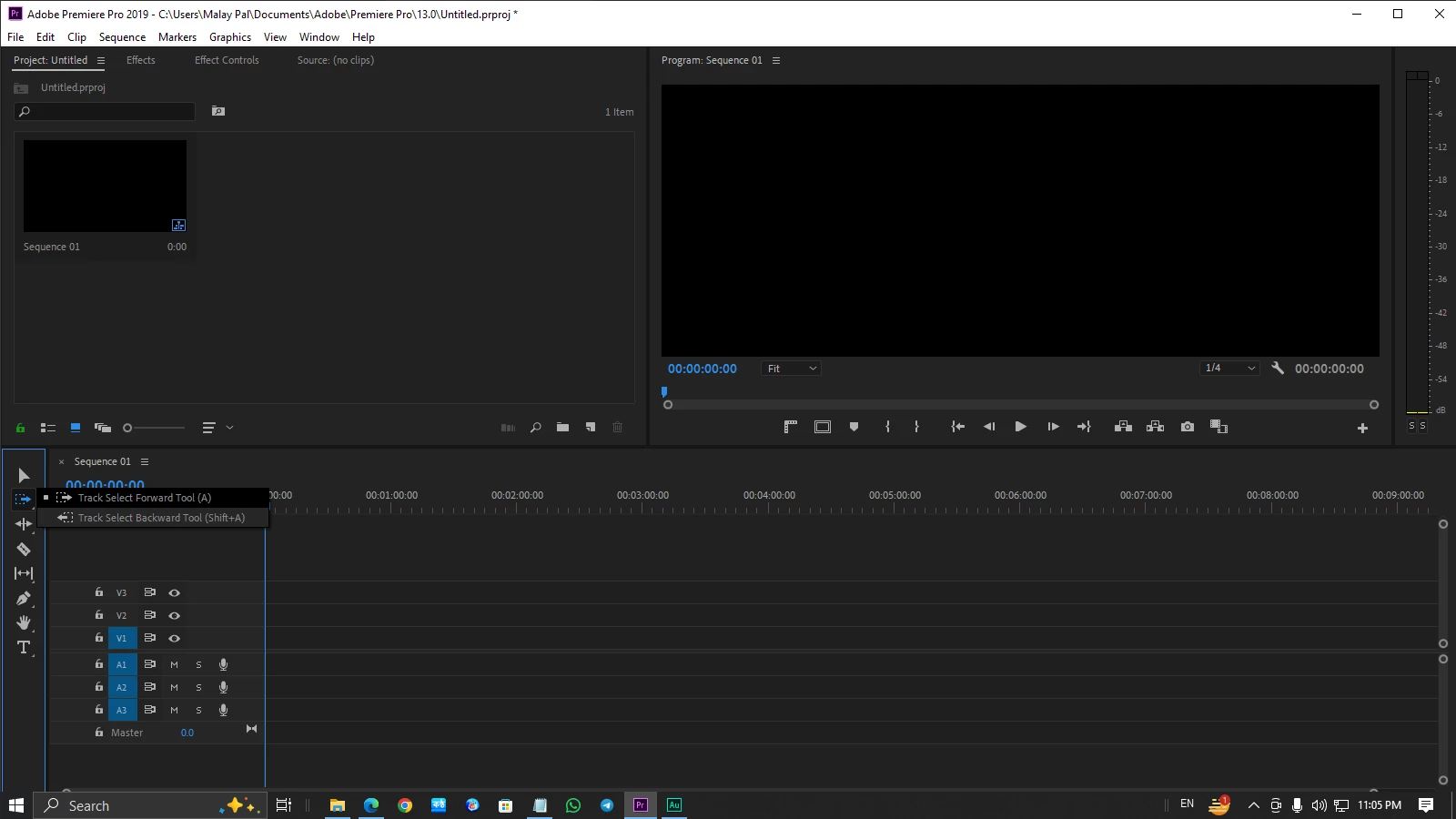
Task: Select the Slip tool
Action: click(24, 573)
